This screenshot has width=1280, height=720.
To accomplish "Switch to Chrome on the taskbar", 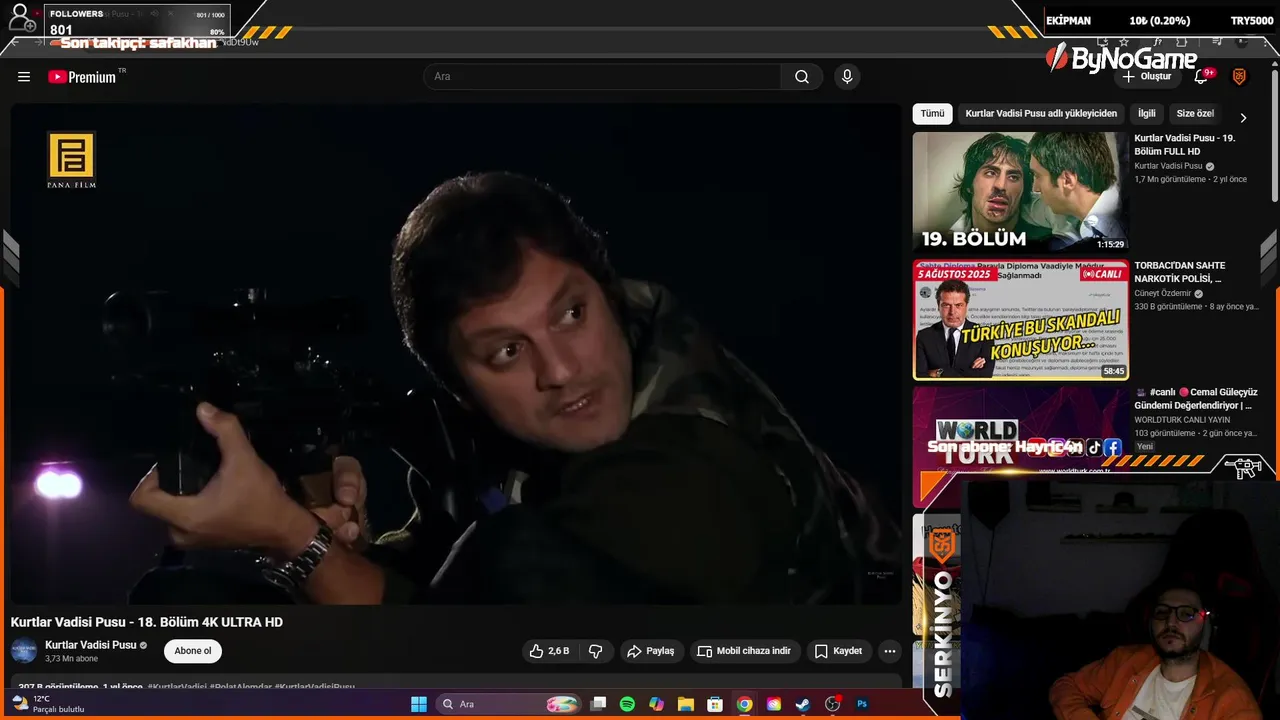I will point(744,704).
